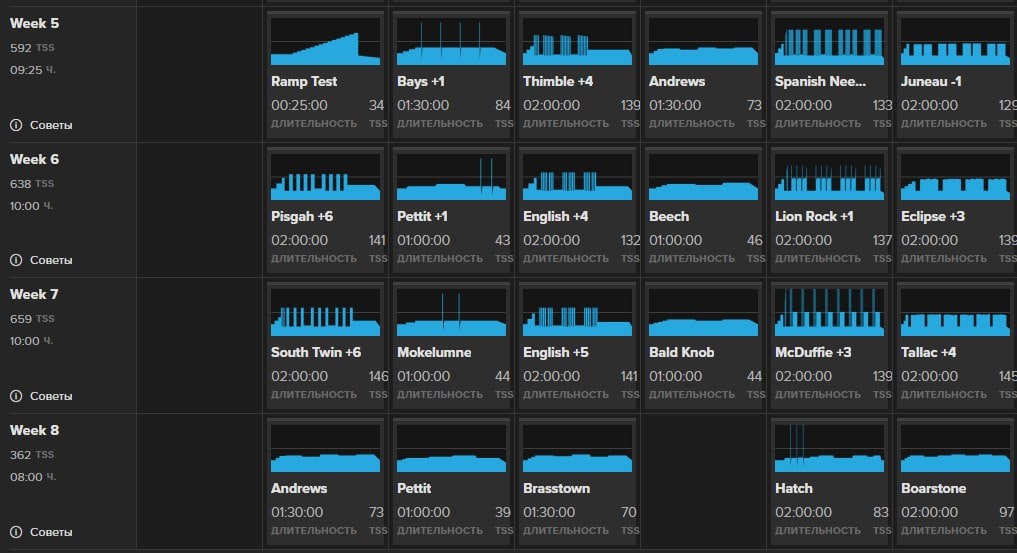Select the Brasstown workout title
Viewport: 1017px width, 553px height.
pyautogui.click(x=556, y=488)
